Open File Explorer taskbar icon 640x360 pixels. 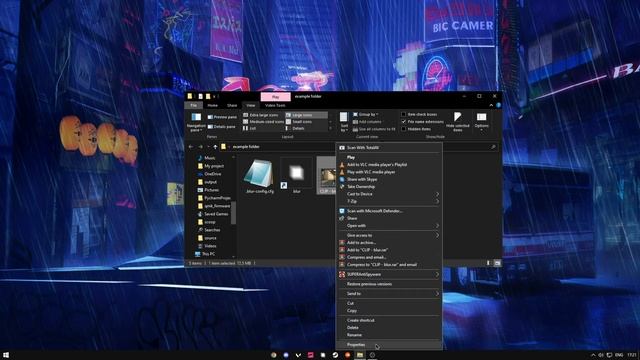pyautogui.click(x=360, y=355)
